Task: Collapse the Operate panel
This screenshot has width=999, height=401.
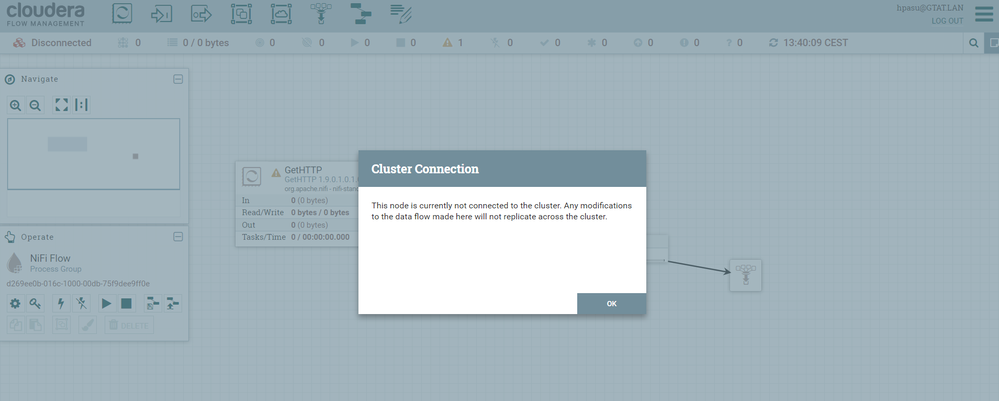Action: [178, 237]
